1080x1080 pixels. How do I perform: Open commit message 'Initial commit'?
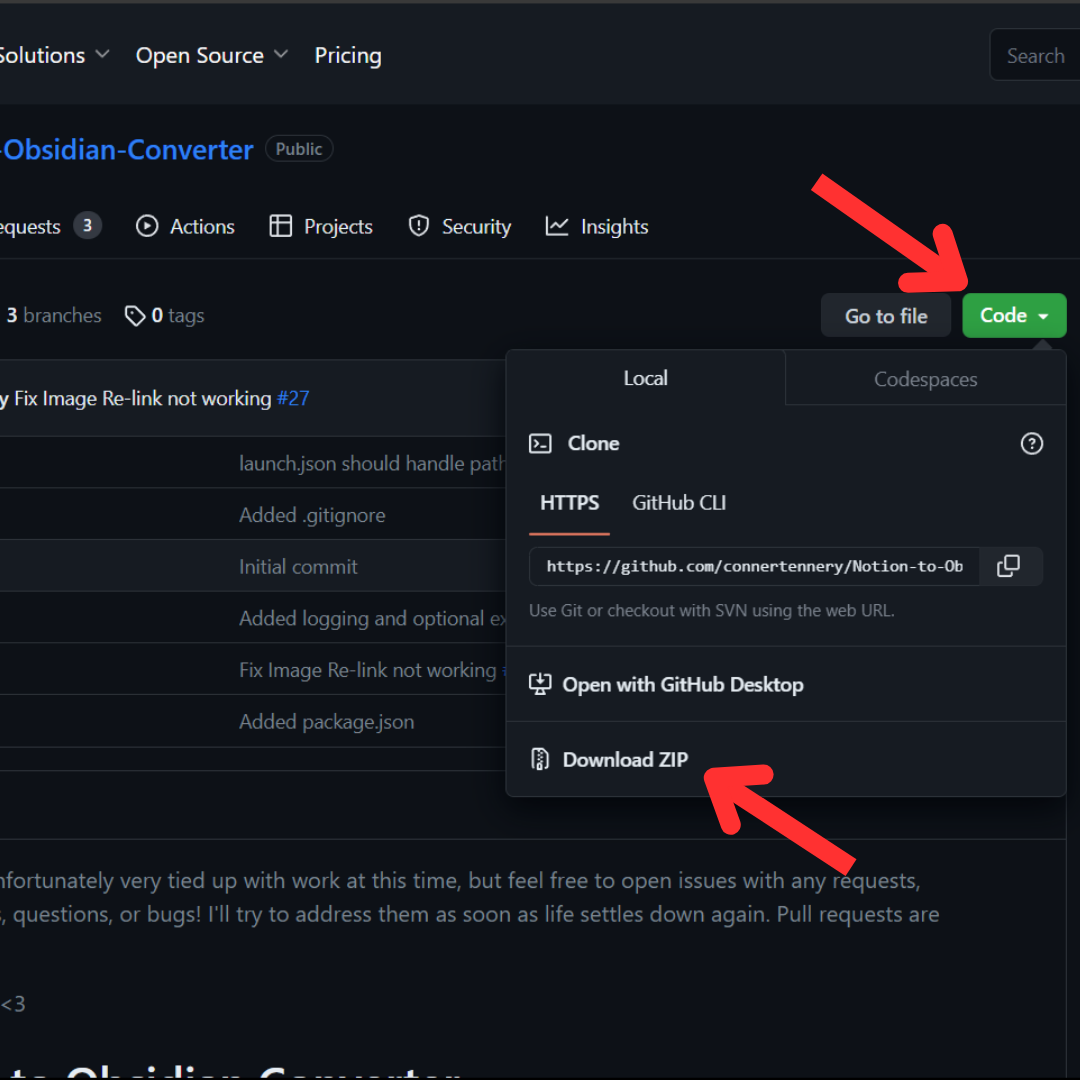298,567
